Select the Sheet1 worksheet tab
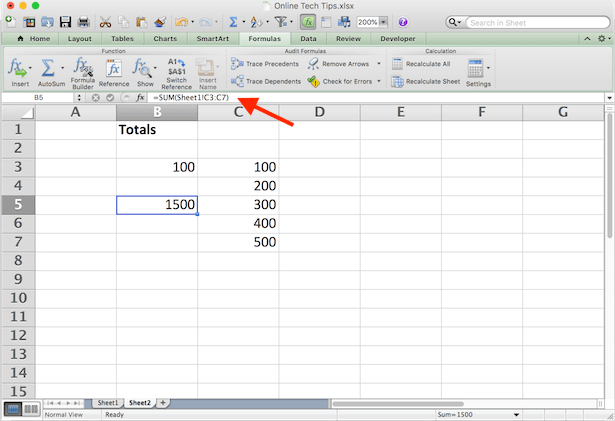The image size is (615, 421). pos(106,402)
